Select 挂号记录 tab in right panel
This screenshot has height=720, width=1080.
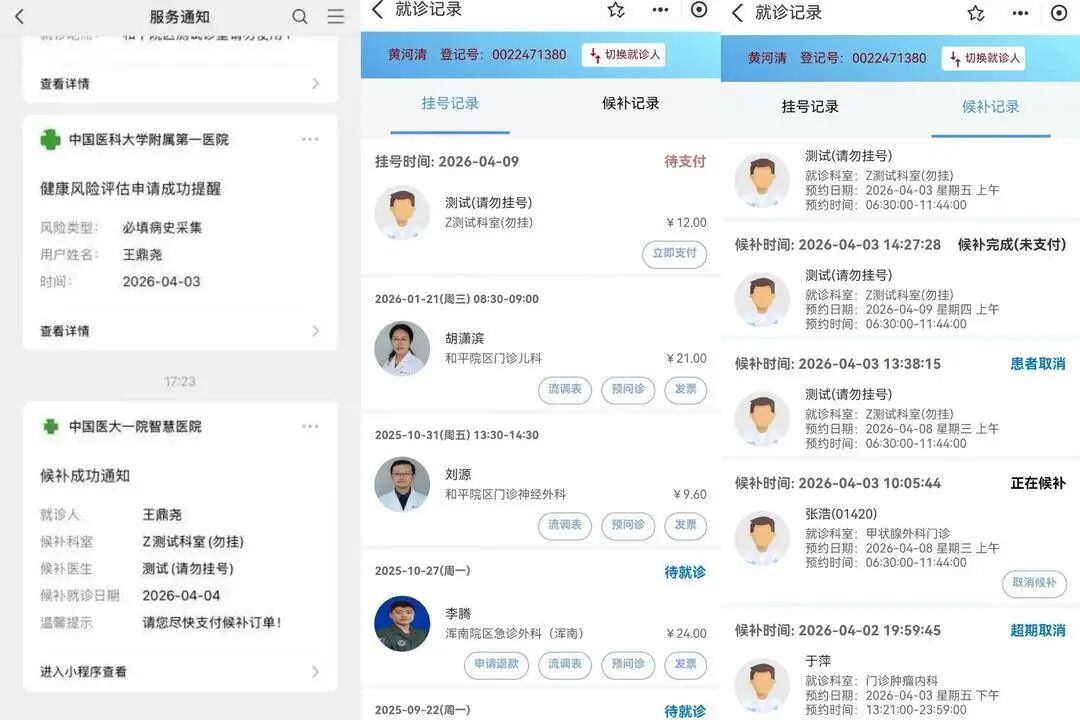810,107
